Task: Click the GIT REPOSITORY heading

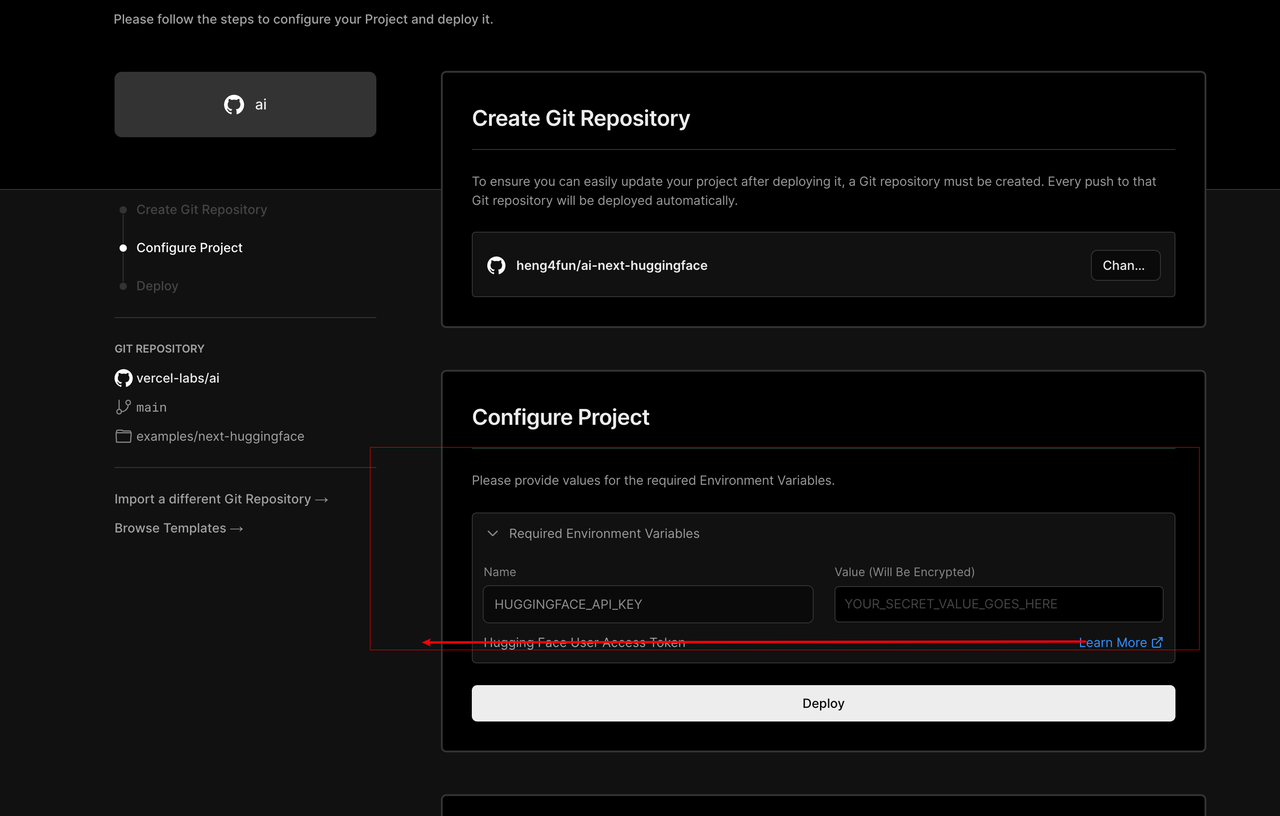Action: 159,349
